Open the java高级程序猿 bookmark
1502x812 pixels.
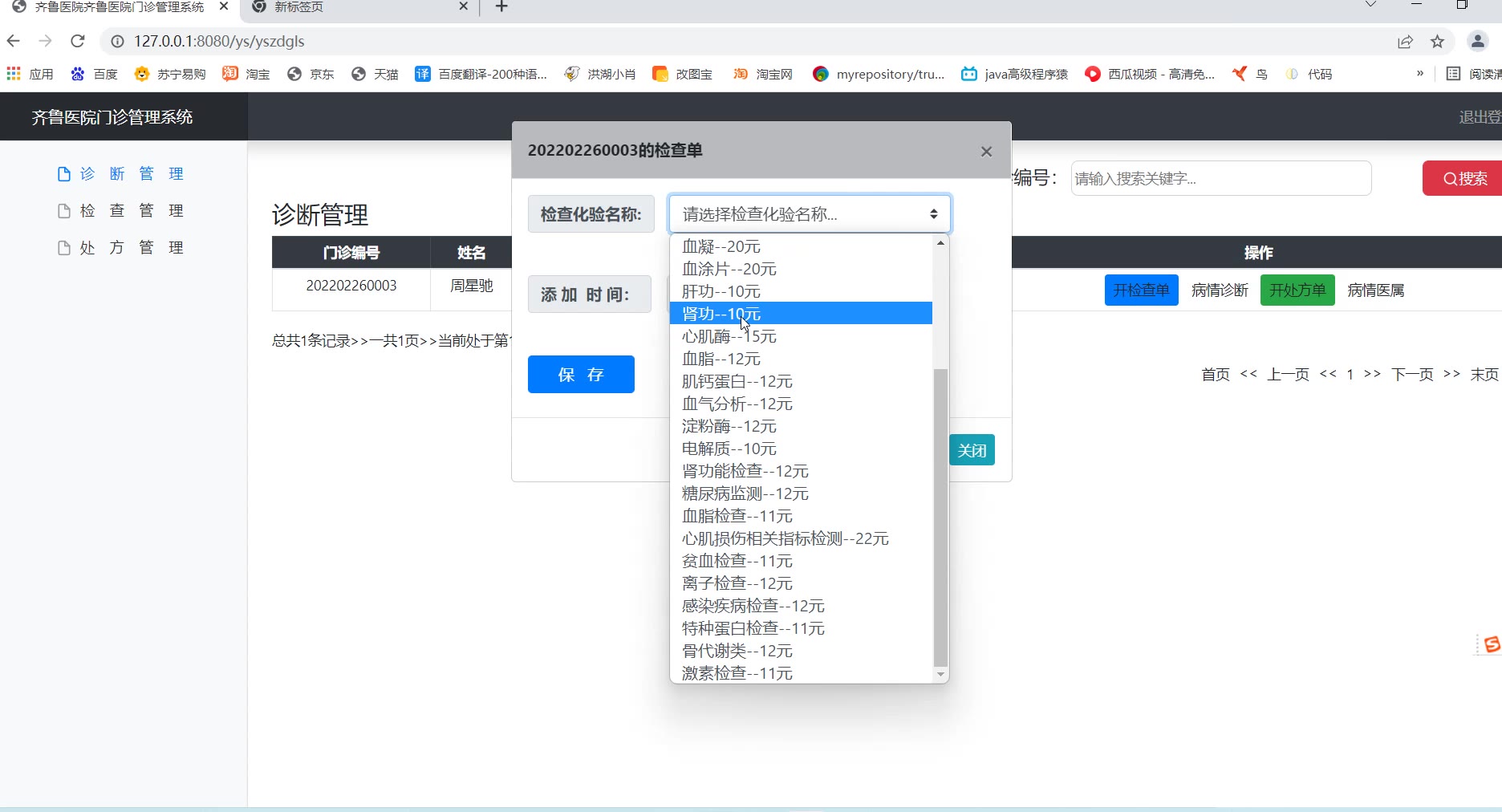[1015, 74]
